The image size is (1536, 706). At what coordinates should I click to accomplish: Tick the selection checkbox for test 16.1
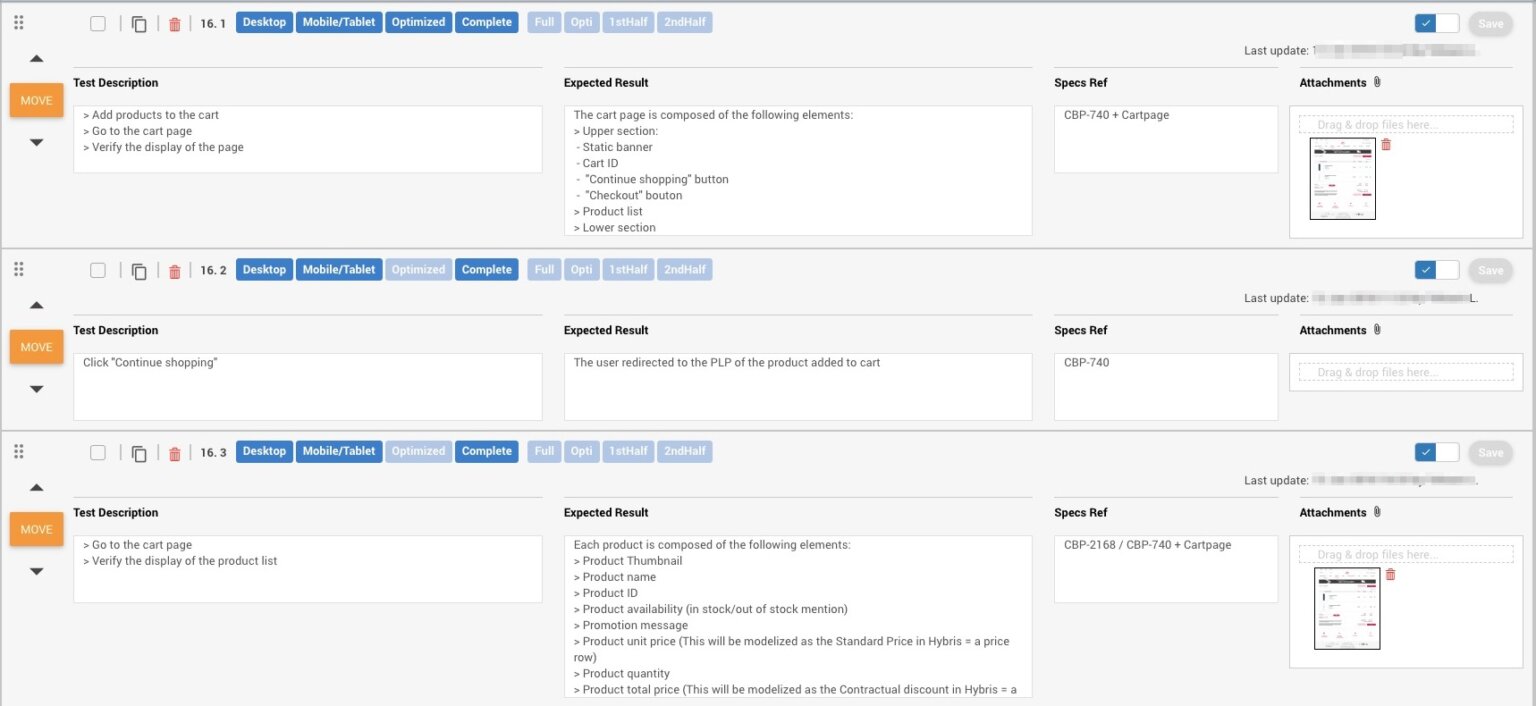97,22
